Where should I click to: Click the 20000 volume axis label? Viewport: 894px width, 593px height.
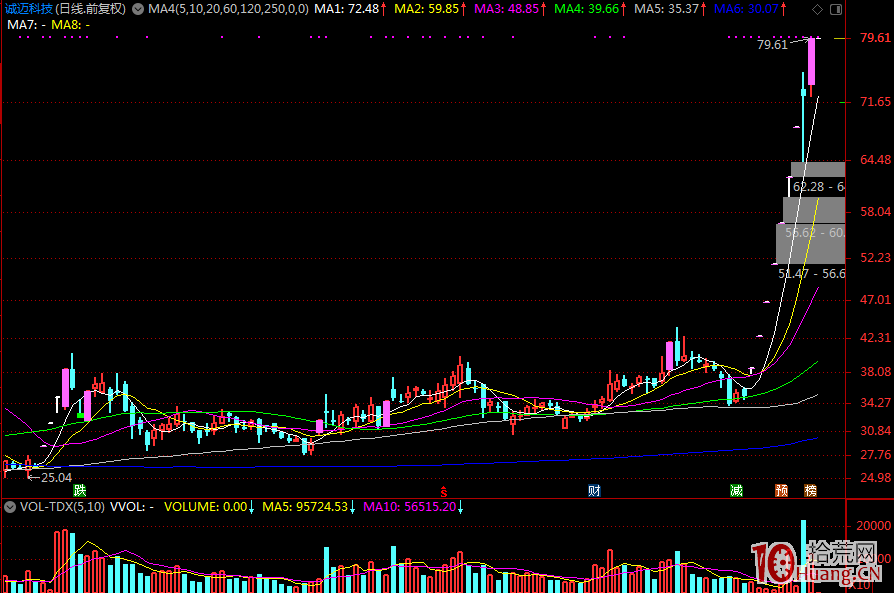[x=873, y=526]
